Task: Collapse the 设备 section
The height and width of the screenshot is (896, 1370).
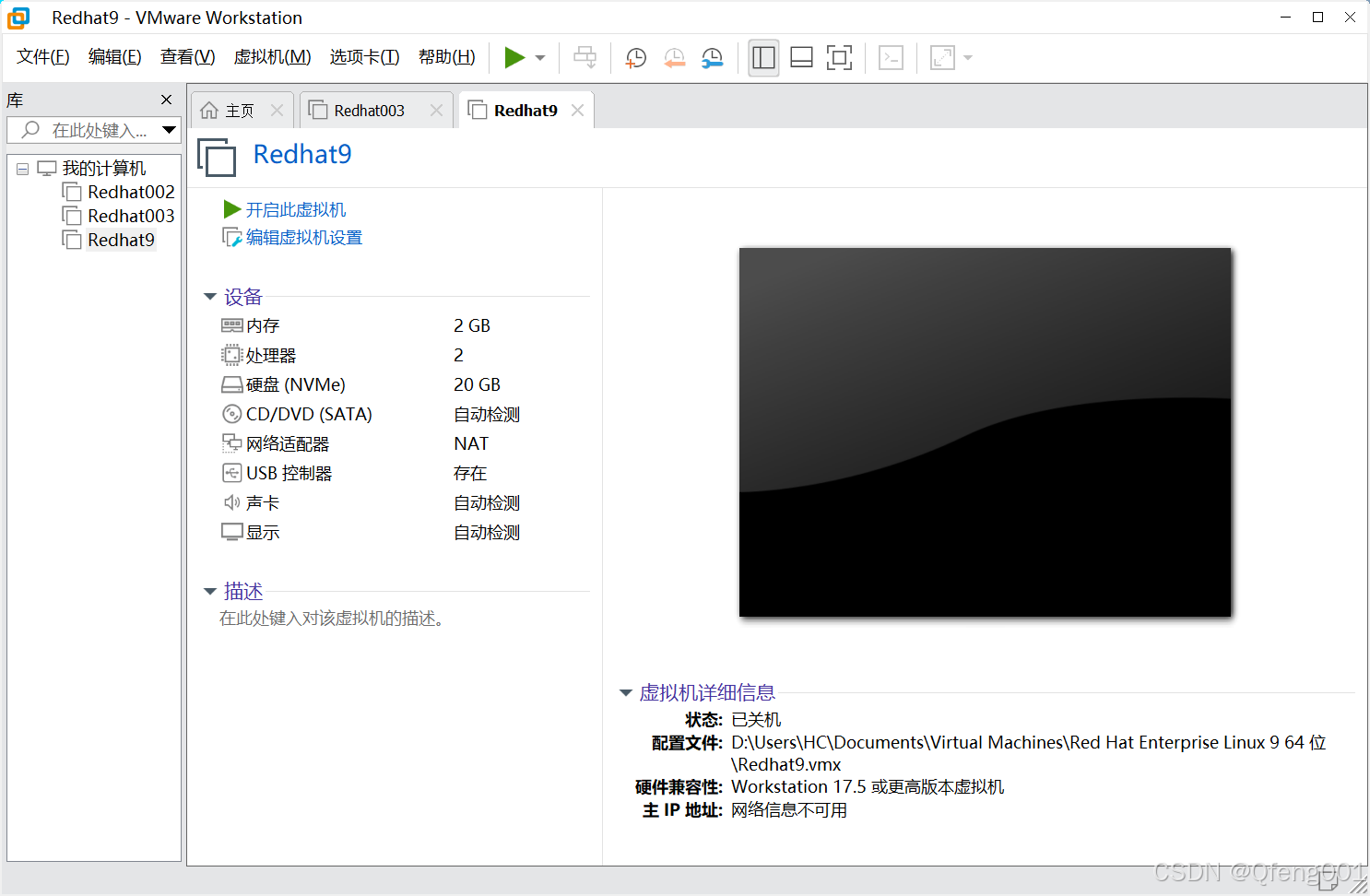Action: click(209, 297)
